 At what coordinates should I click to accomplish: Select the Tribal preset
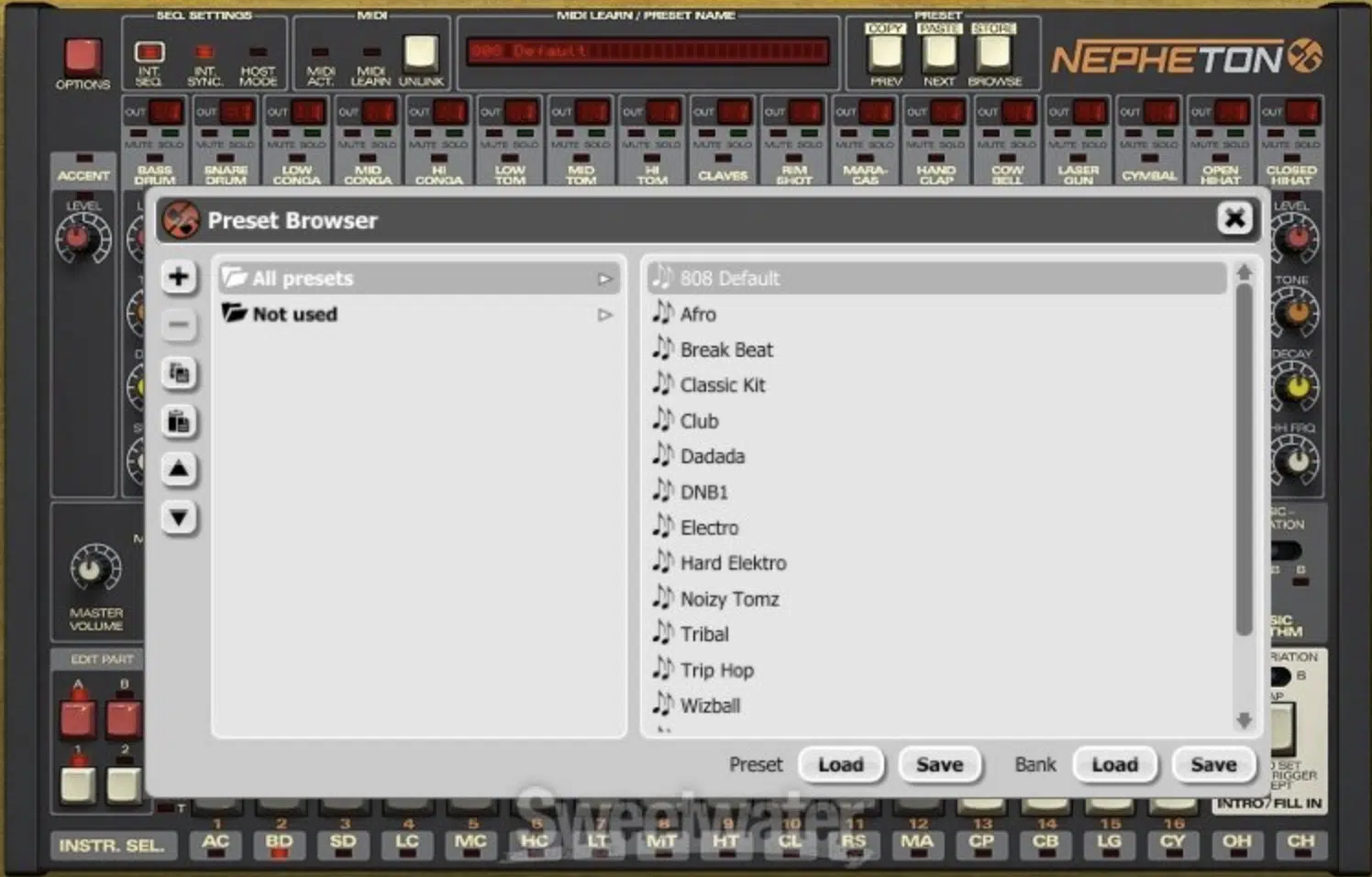(x=937, y=634)
